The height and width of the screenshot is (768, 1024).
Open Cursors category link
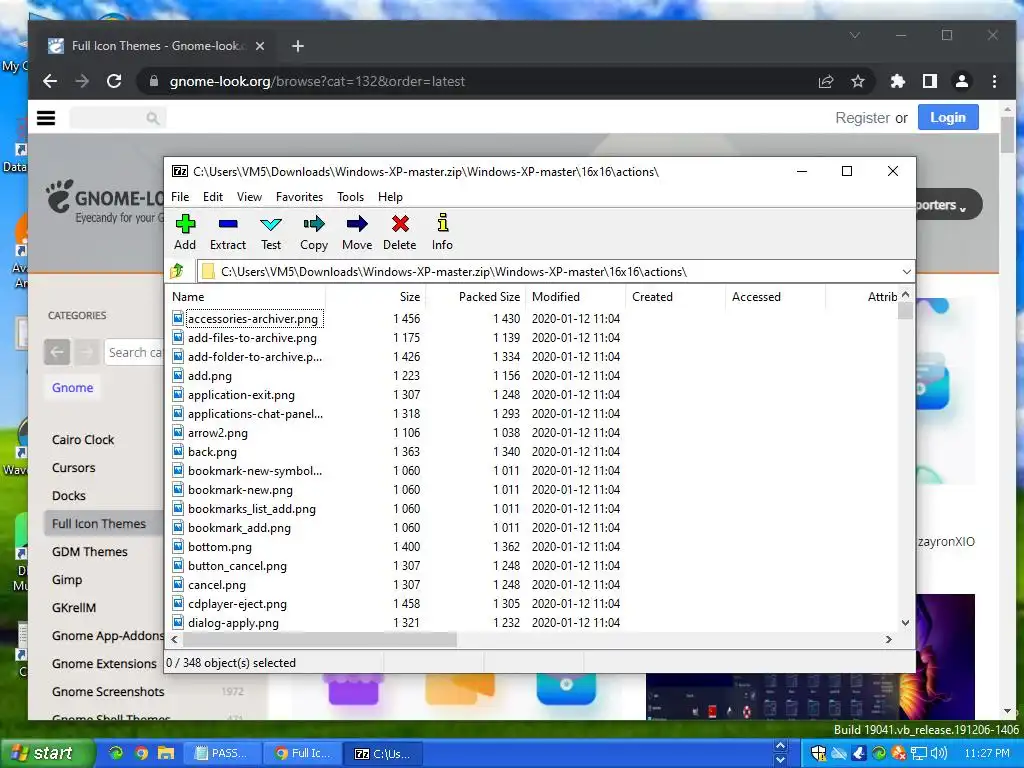point(74,468)
